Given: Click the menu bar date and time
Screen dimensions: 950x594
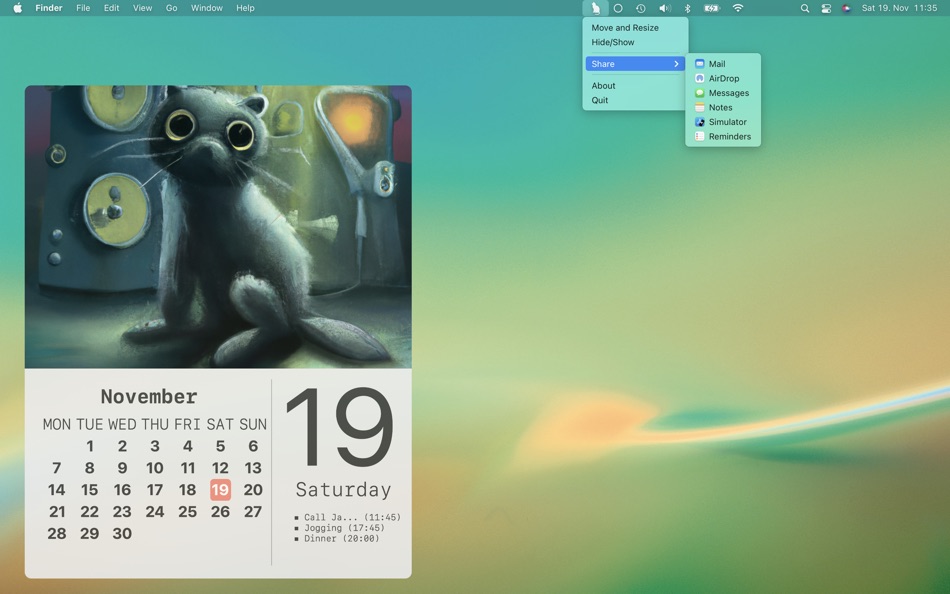Looking at the screenshot, I should [899, 8].
